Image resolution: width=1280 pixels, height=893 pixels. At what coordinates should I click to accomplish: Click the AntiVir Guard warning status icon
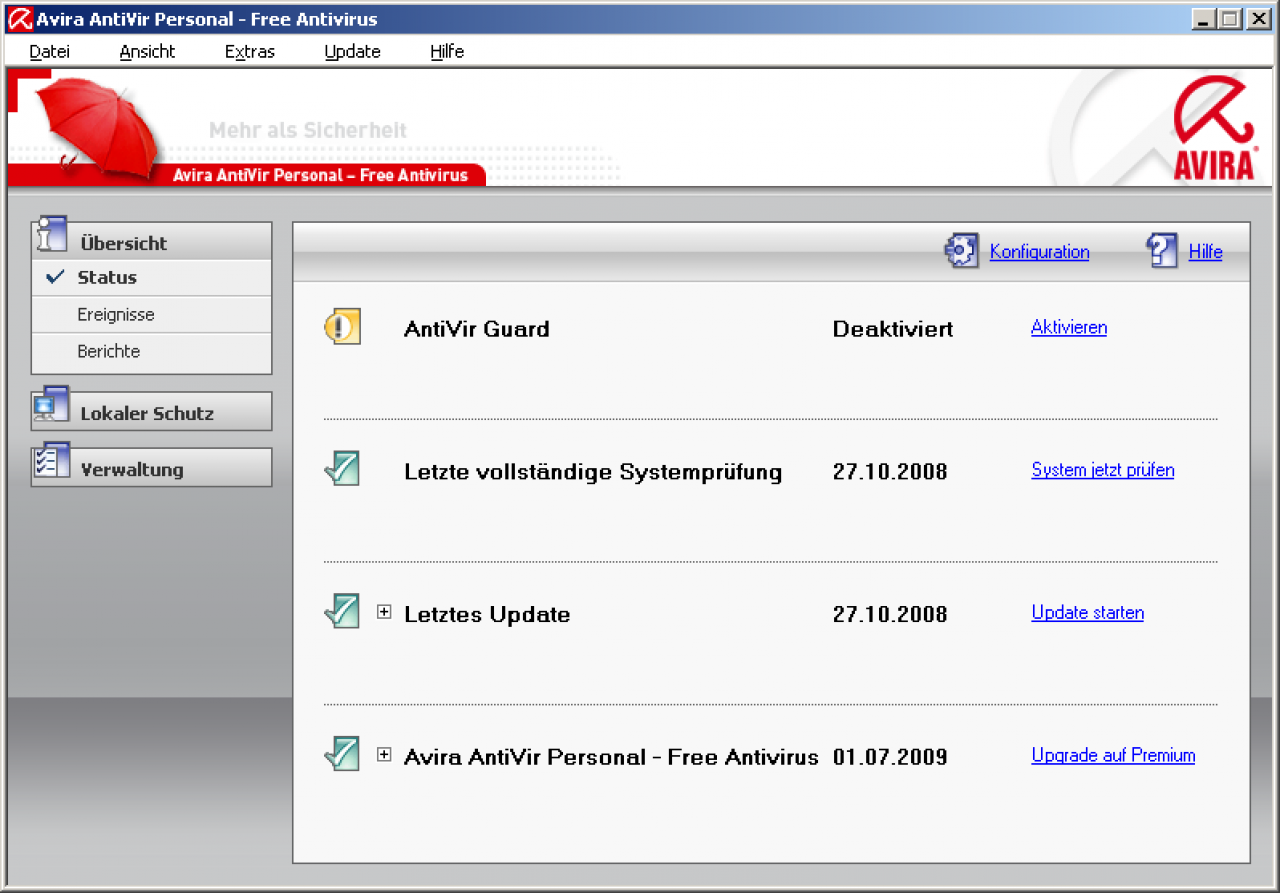pos(342,327)
